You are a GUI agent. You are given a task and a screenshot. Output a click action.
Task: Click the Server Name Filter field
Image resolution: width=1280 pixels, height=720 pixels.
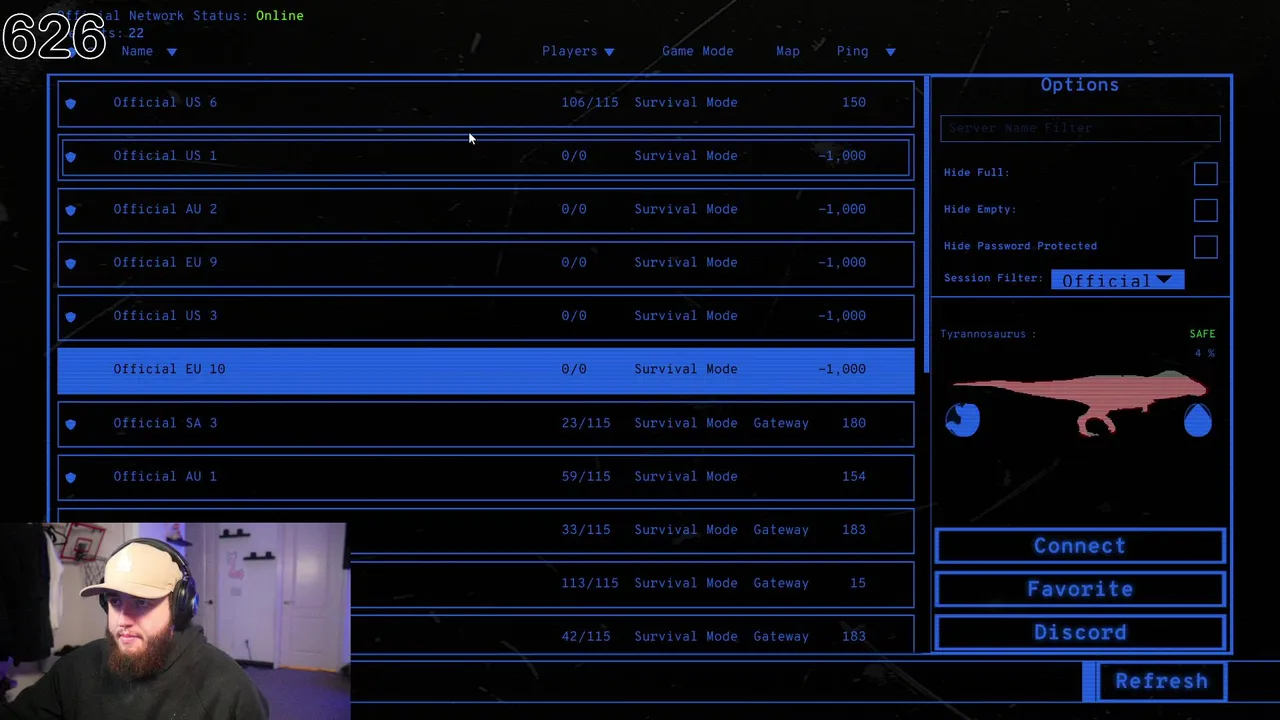[1080, 128]
